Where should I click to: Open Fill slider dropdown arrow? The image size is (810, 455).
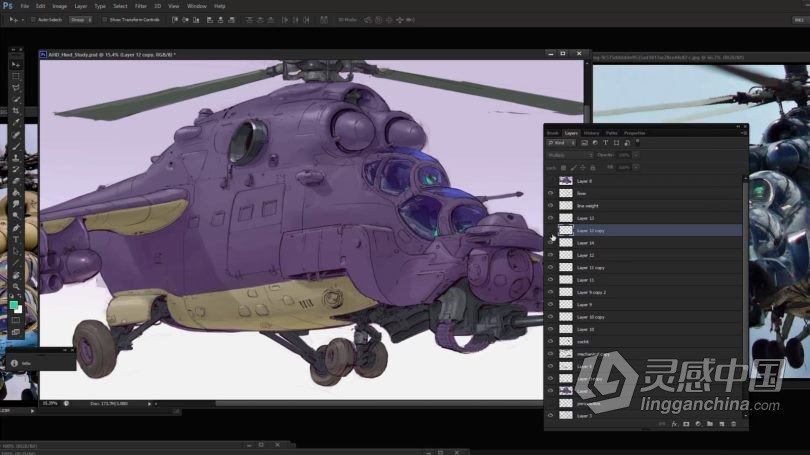pos(636,167)
